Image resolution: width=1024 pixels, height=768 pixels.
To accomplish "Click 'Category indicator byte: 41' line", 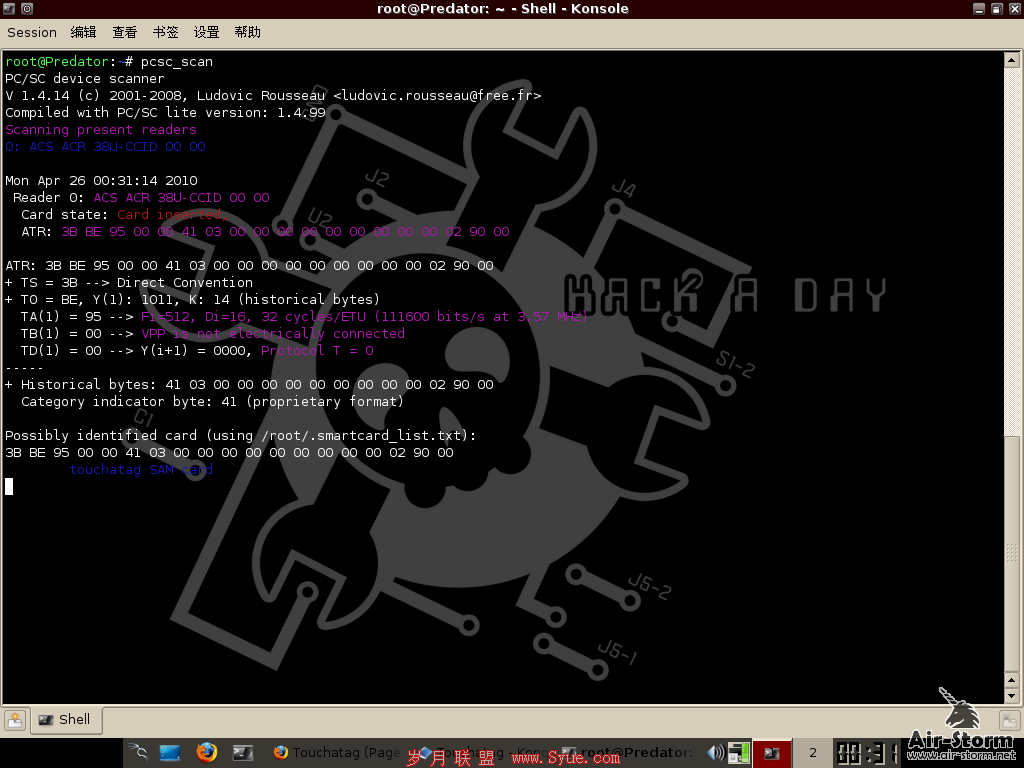I will click(212, 401).
